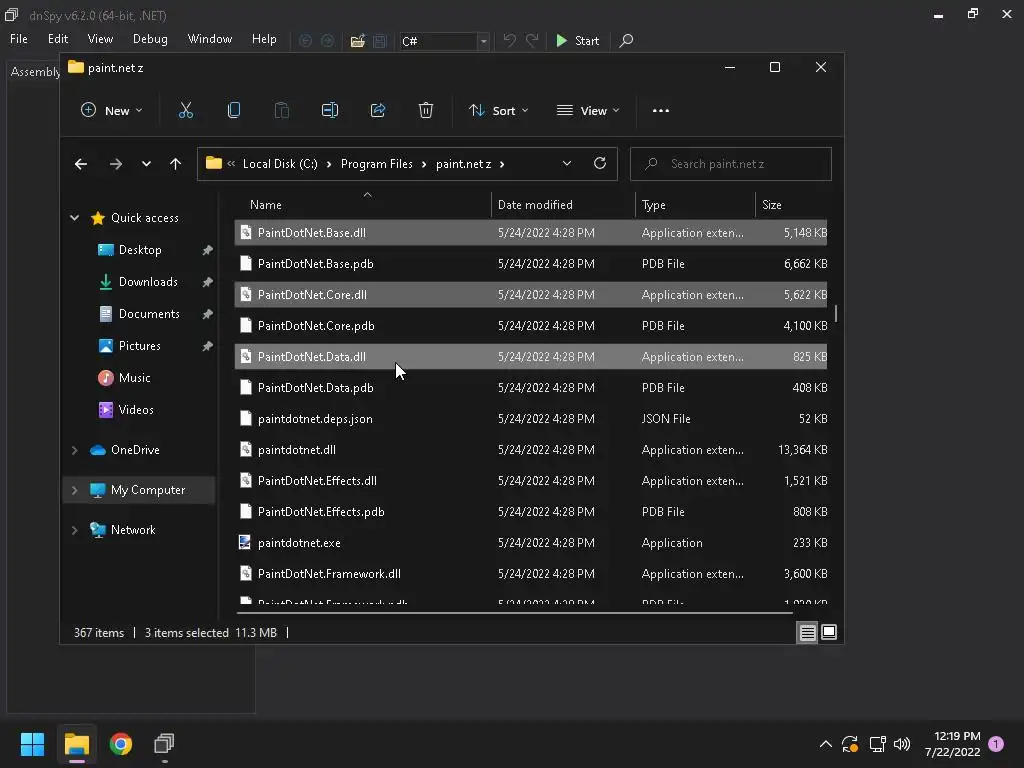This screenshot has height=768, width=1024.
Task: Click the Cut scissors icon in Explorer toolbar
Action: click(x=185, y=110)
